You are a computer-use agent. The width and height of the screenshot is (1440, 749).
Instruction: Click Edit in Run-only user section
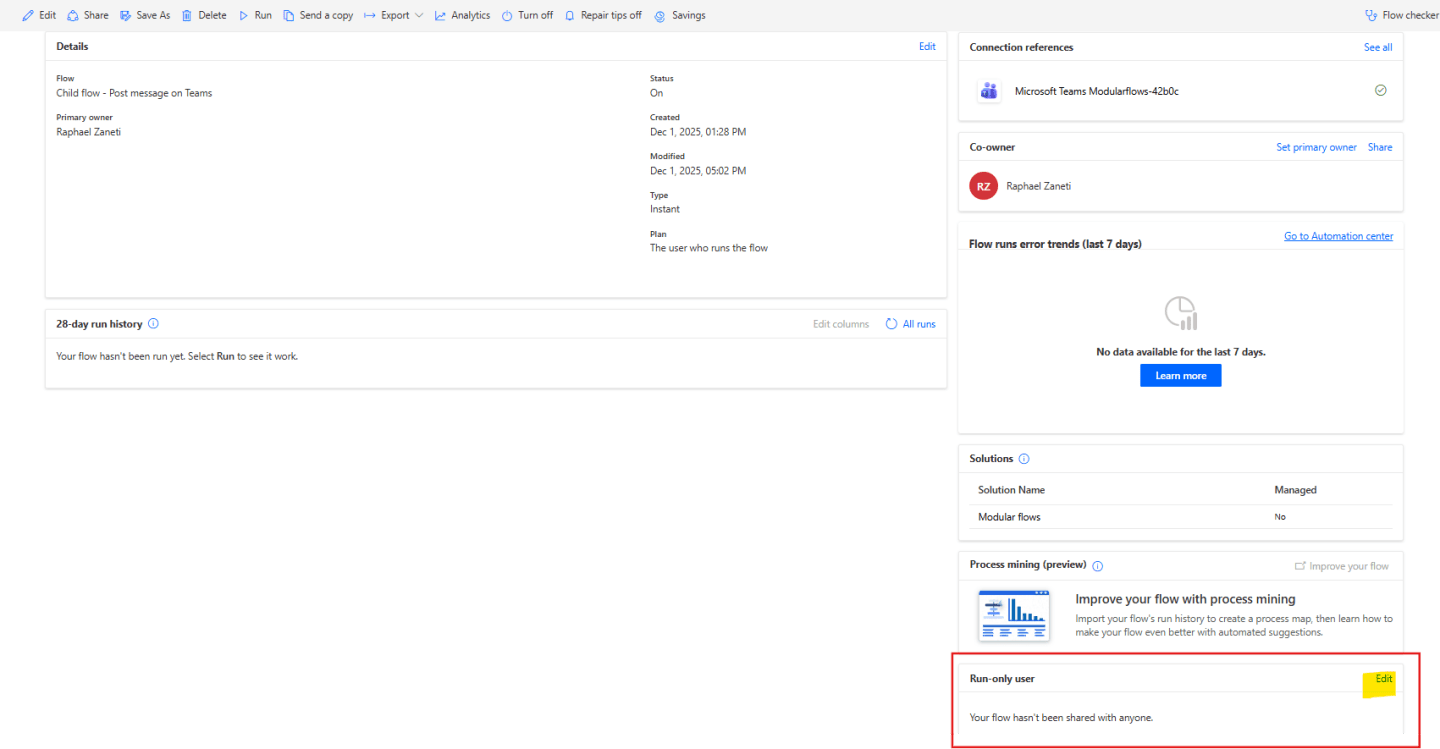[x=1383, y=679]
